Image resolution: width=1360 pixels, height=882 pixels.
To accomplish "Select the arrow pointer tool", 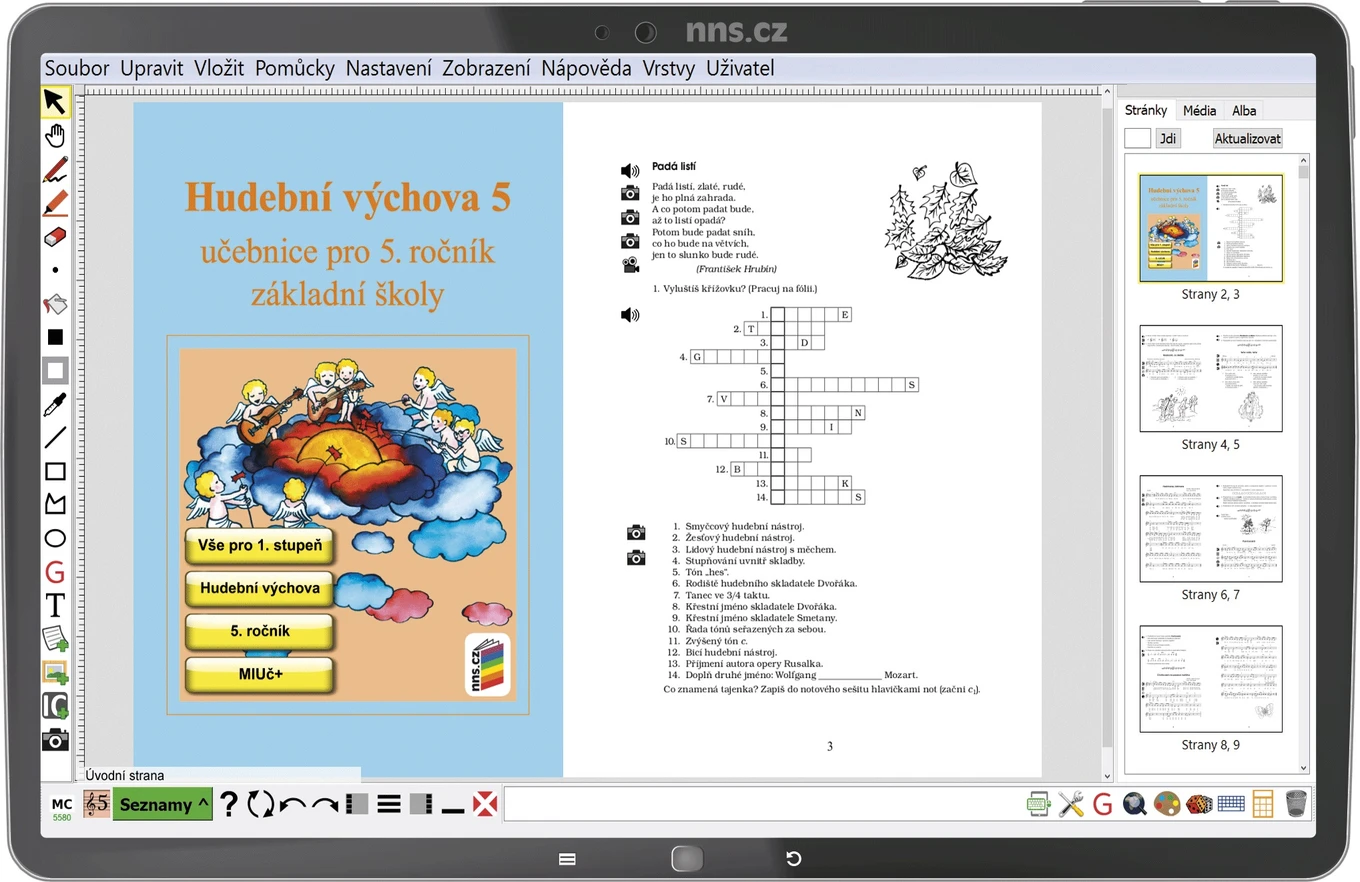I will pyautogui.click(x=55, y=102).
